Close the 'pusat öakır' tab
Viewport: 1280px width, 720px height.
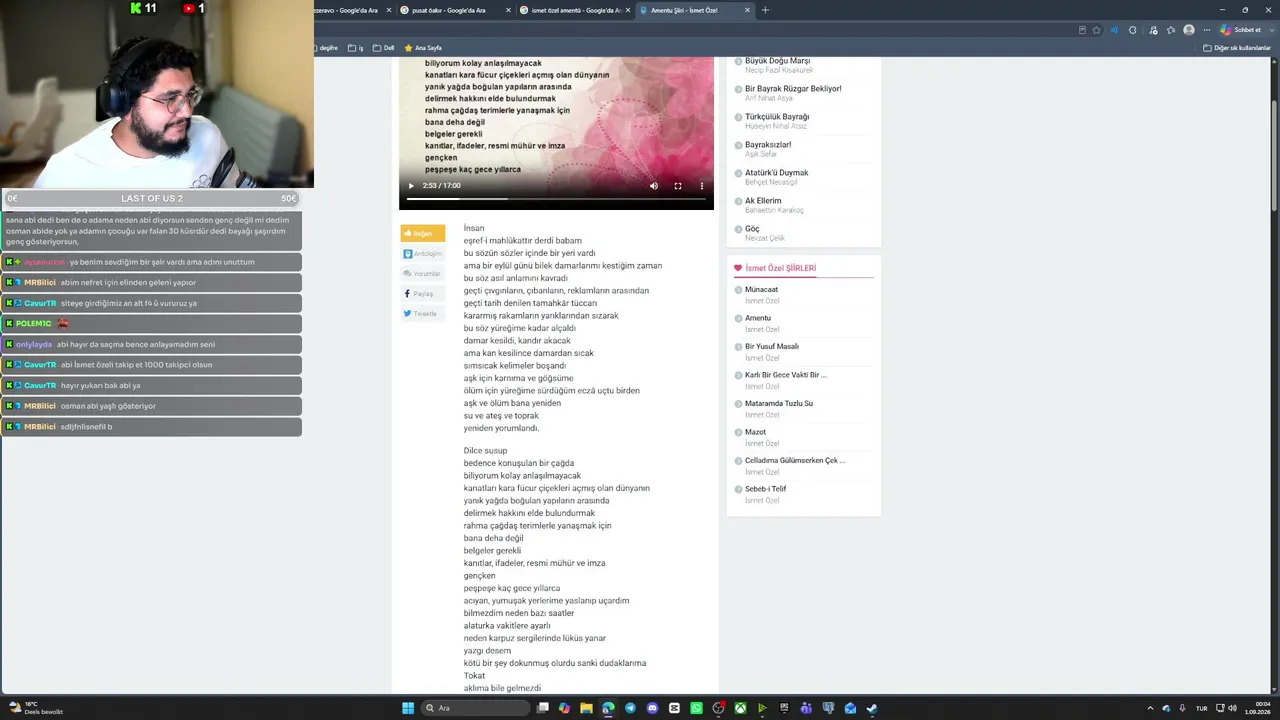tap(507, 10)
